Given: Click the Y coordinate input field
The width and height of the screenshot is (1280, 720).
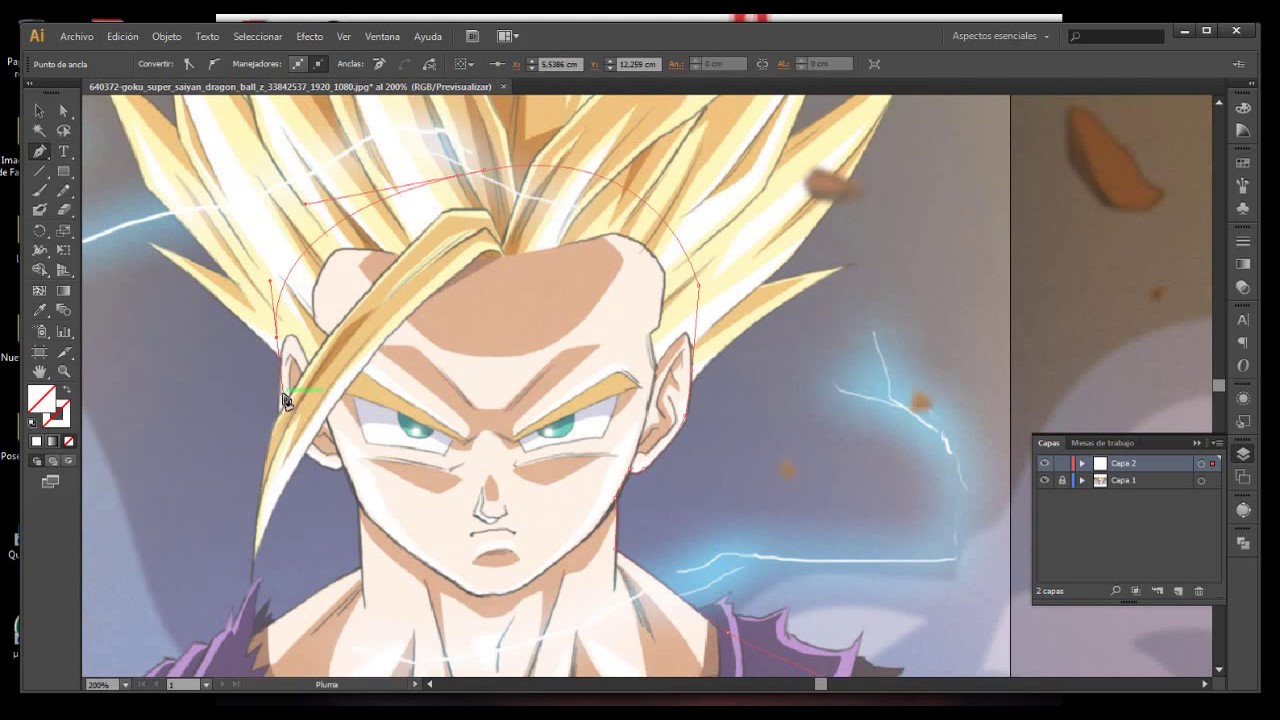Looking at the screenshot, I should click(638, 64).
